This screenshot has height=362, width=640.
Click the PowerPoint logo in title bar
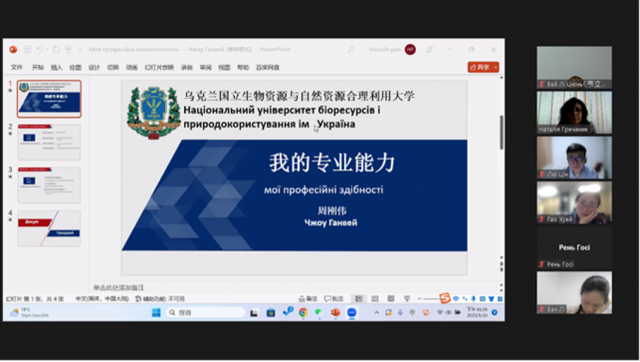13,49
